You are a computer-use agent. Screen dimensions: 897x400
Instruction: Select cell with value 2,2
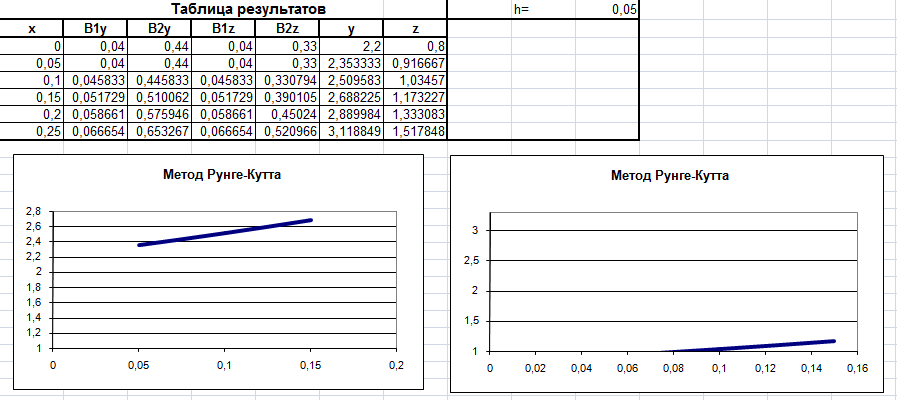351,46
